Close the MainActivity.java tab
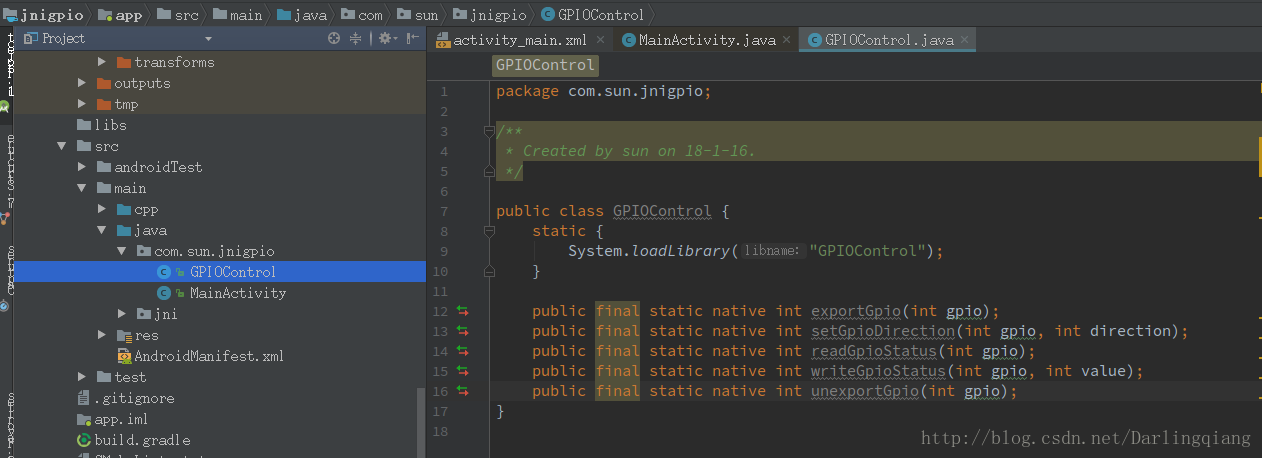The width and height of the screenshot is (1262, 458). pos(787,40)
